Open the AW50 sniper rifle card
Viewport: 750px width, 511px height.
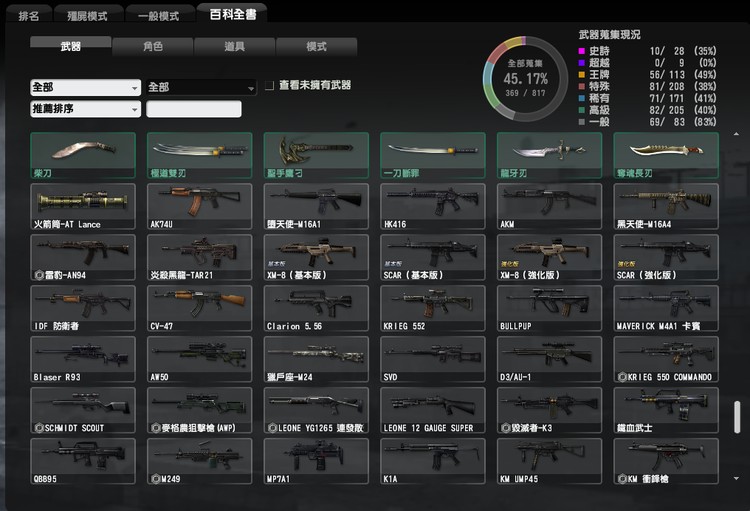(x=199, y=359)
